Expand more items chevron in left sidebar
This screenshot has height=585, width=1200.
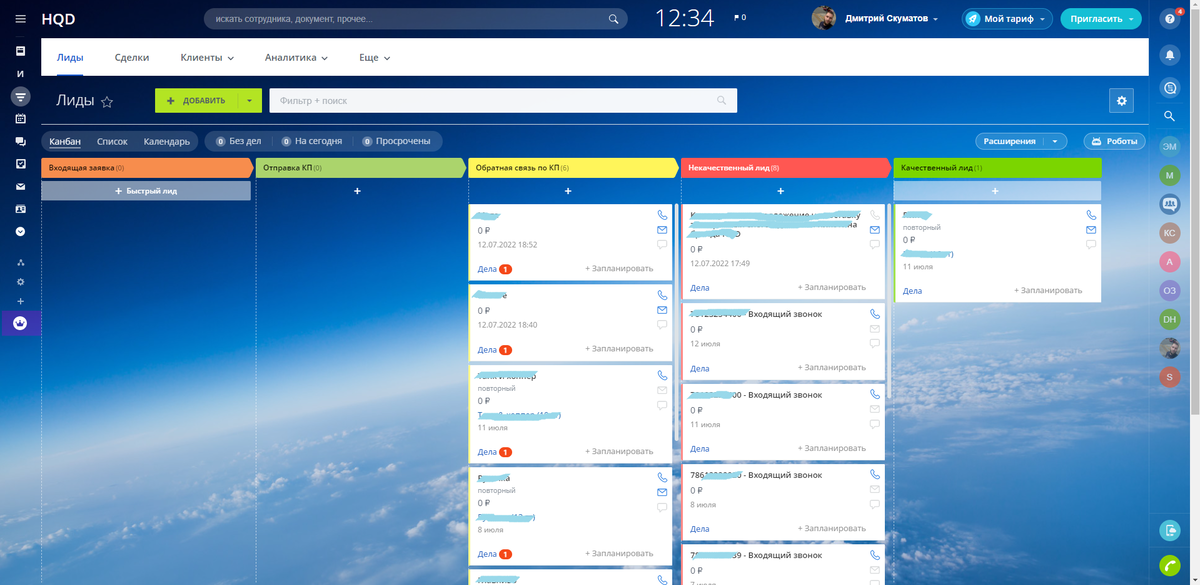pyautogui.click(x=20, y=231)
